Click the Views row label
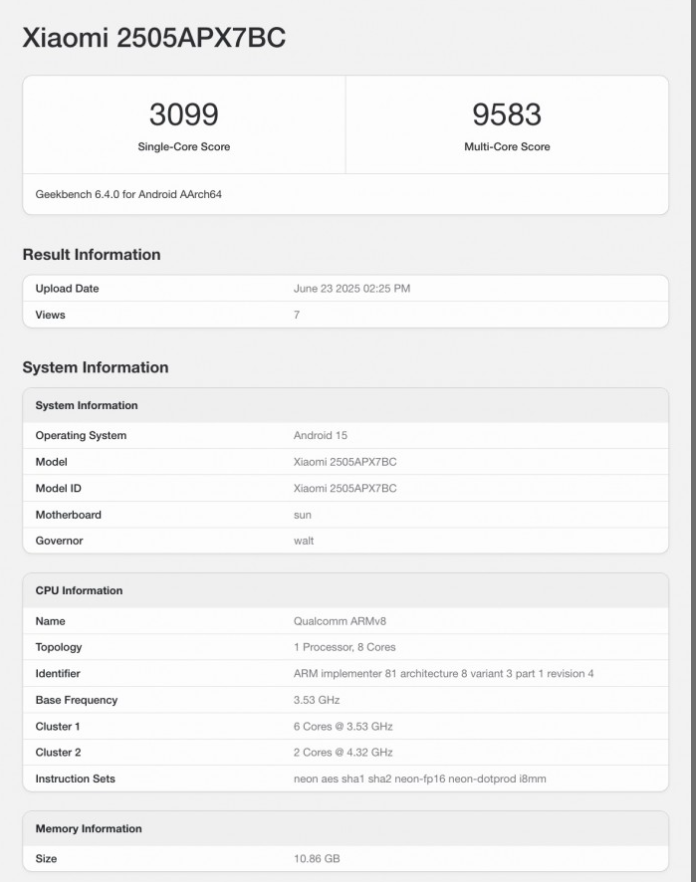Image resolution: width=696 pixels, height=882 pixels. (x=52, y=315)
